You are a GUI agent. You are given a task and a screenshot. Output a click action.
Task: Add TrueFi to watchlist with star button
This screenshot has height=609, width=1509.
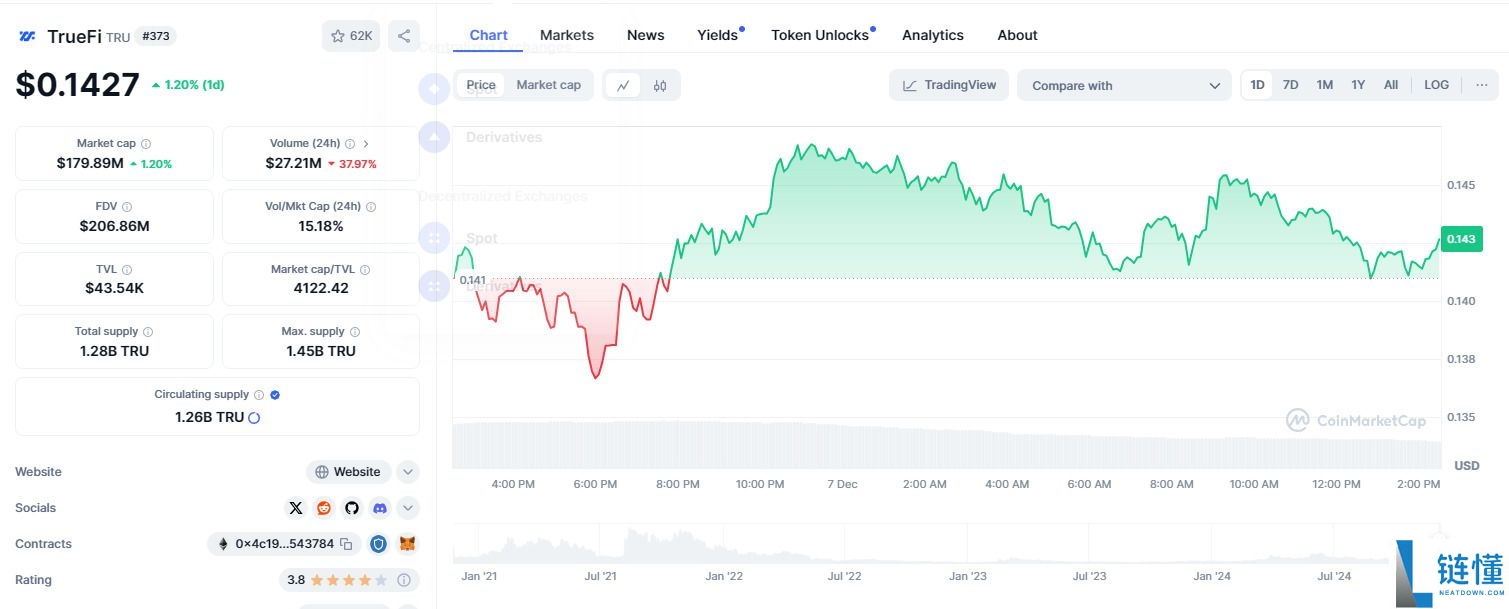coord(350,36)
